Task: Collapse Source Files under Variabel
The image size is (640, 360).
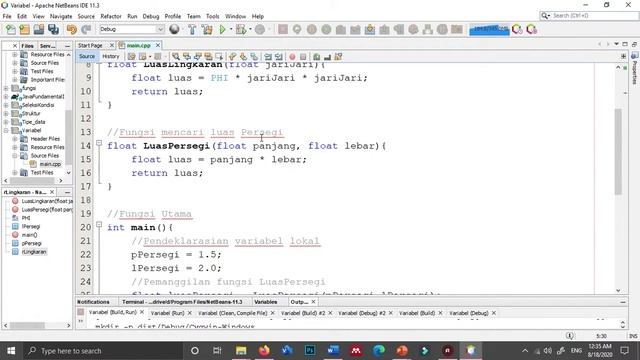Action: pos(14,156)
